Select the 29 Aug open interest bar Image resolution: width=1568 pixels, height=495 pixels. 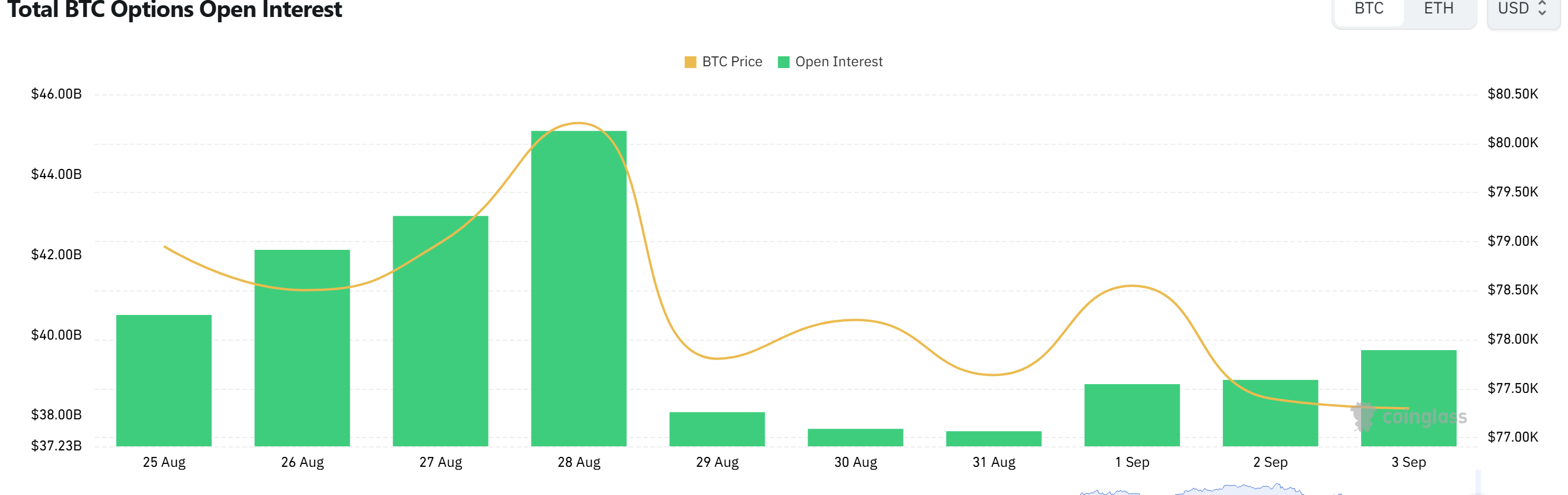(717, 429)
